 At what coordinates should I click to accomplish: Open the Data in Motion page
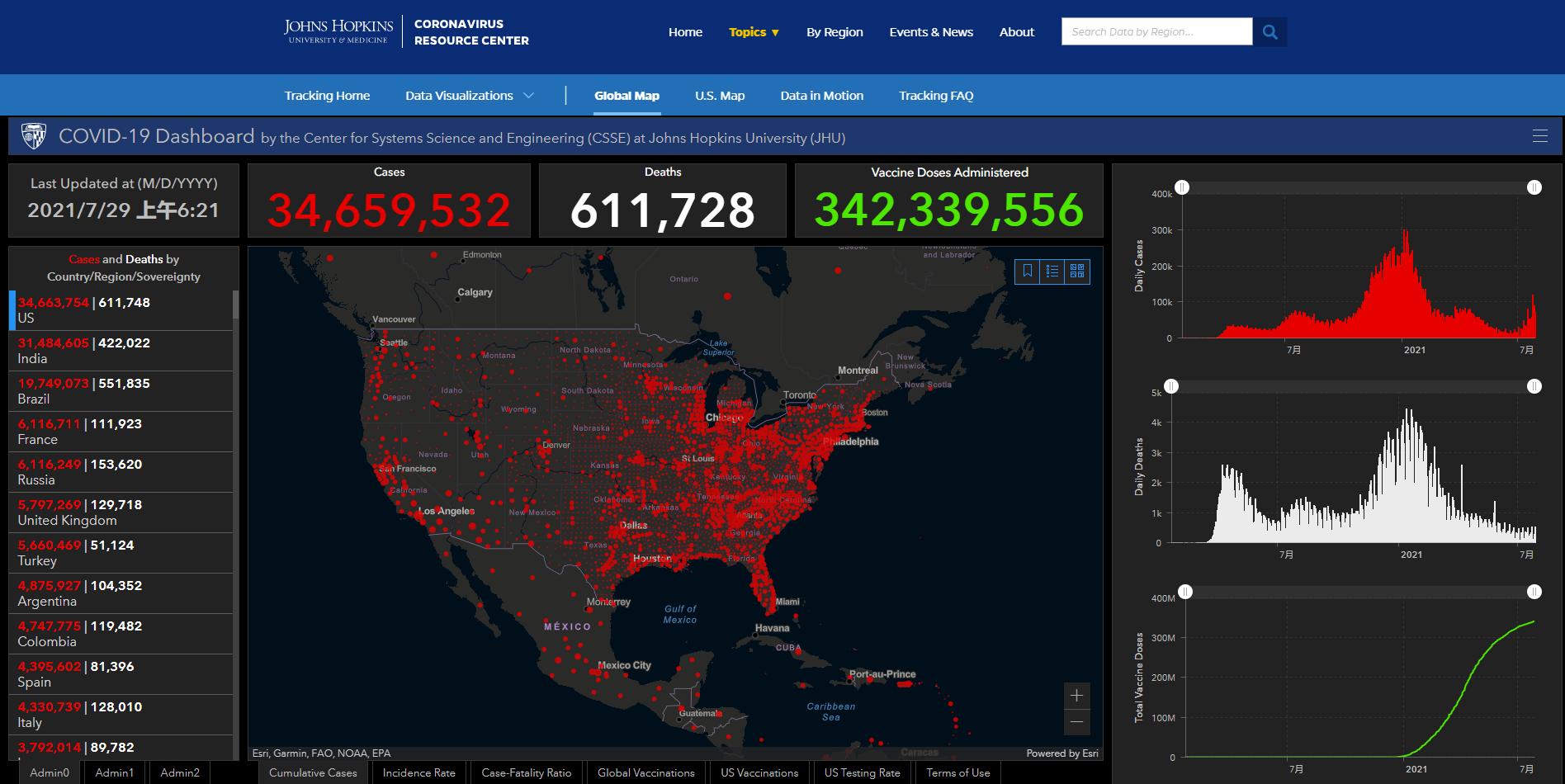[x=822, y=96]
